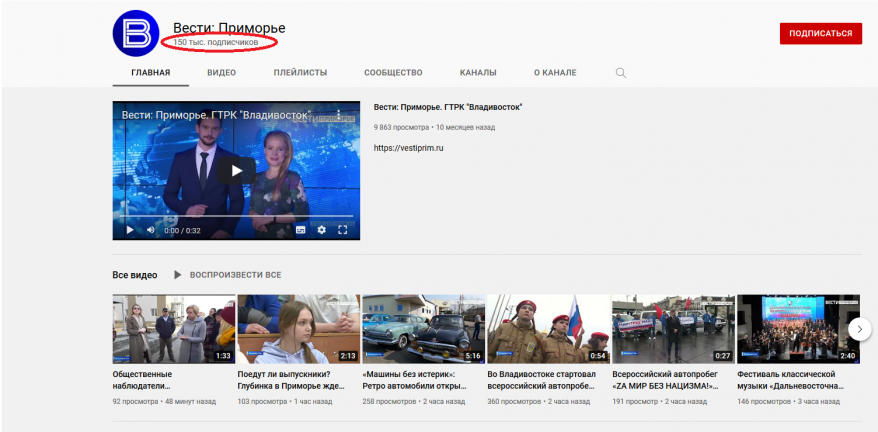Click the 103 просмотра • 1 час назад text
This screenshot has height=432, width=878.
click(284, 402)
